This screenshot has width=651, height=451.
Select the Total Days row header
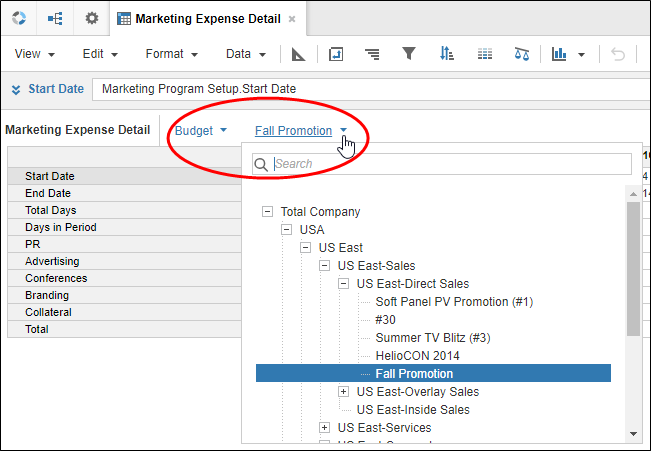point(125,210)
